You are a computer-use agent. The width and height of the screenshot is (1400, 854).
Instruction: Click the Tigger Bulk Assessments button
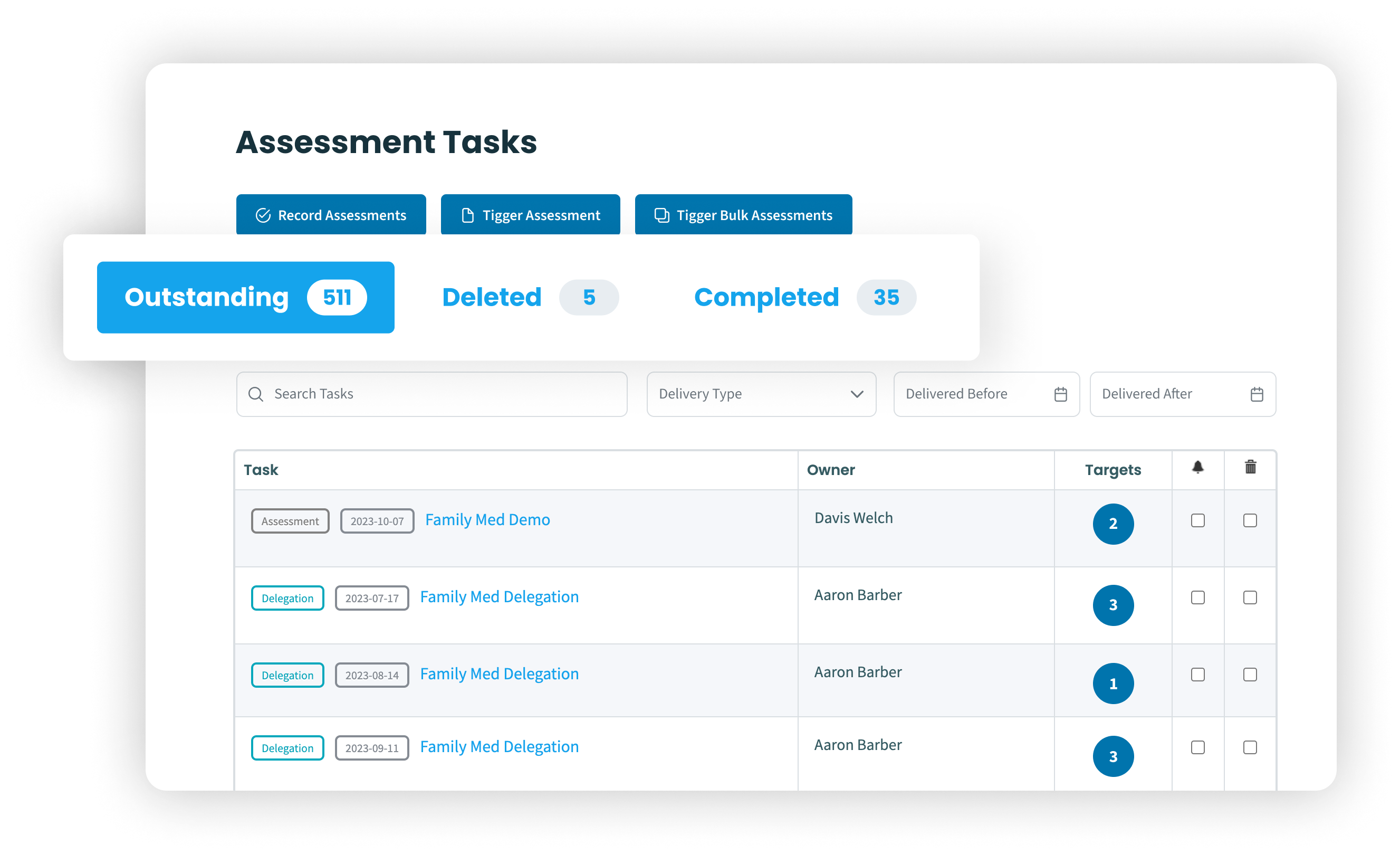tap(743, 215)
